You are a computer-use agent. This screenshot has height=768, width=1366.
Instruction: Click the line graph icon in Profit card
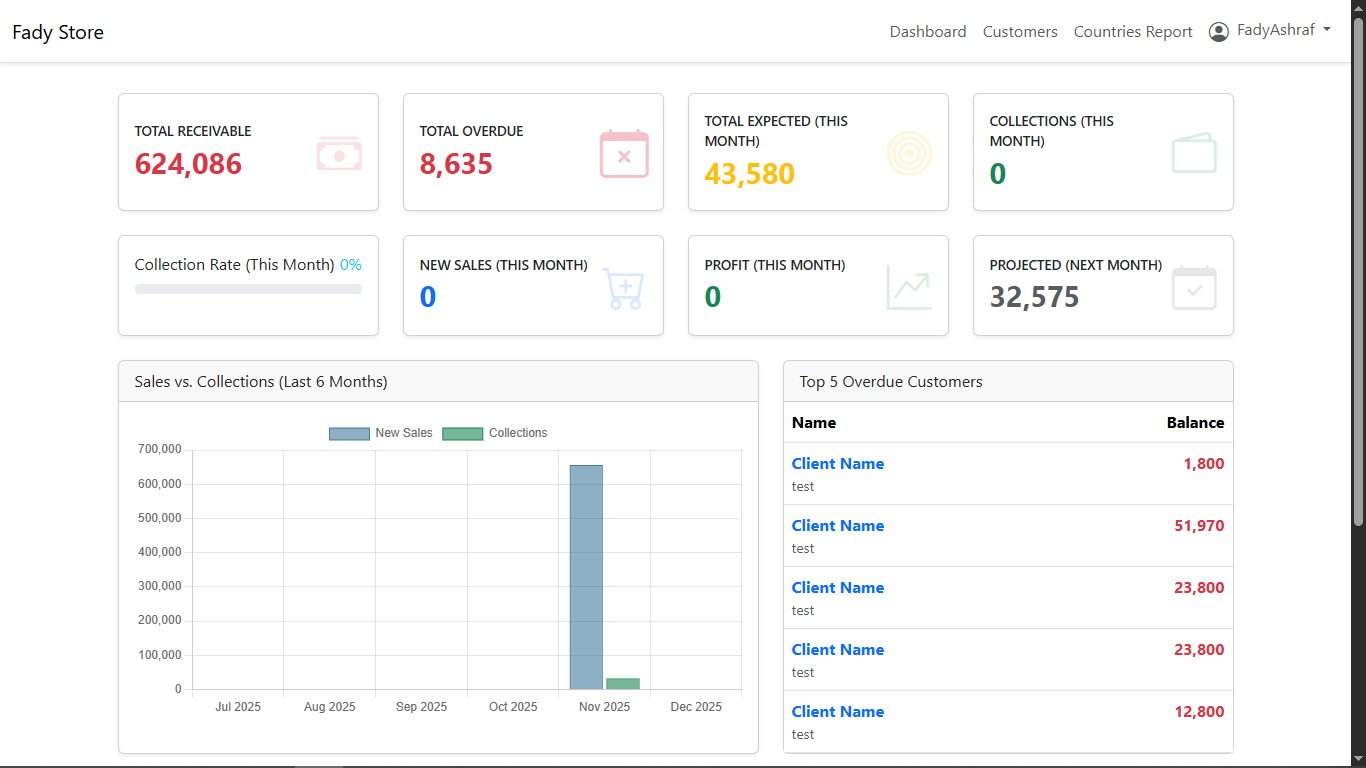tap(909, 288)
